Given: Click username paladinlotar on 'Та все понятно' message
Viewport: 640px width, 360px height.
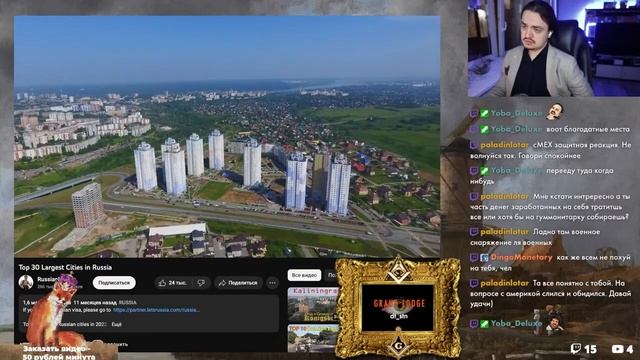Looking at the screenshot, I should pyautogui.click(x=504, y=283).
